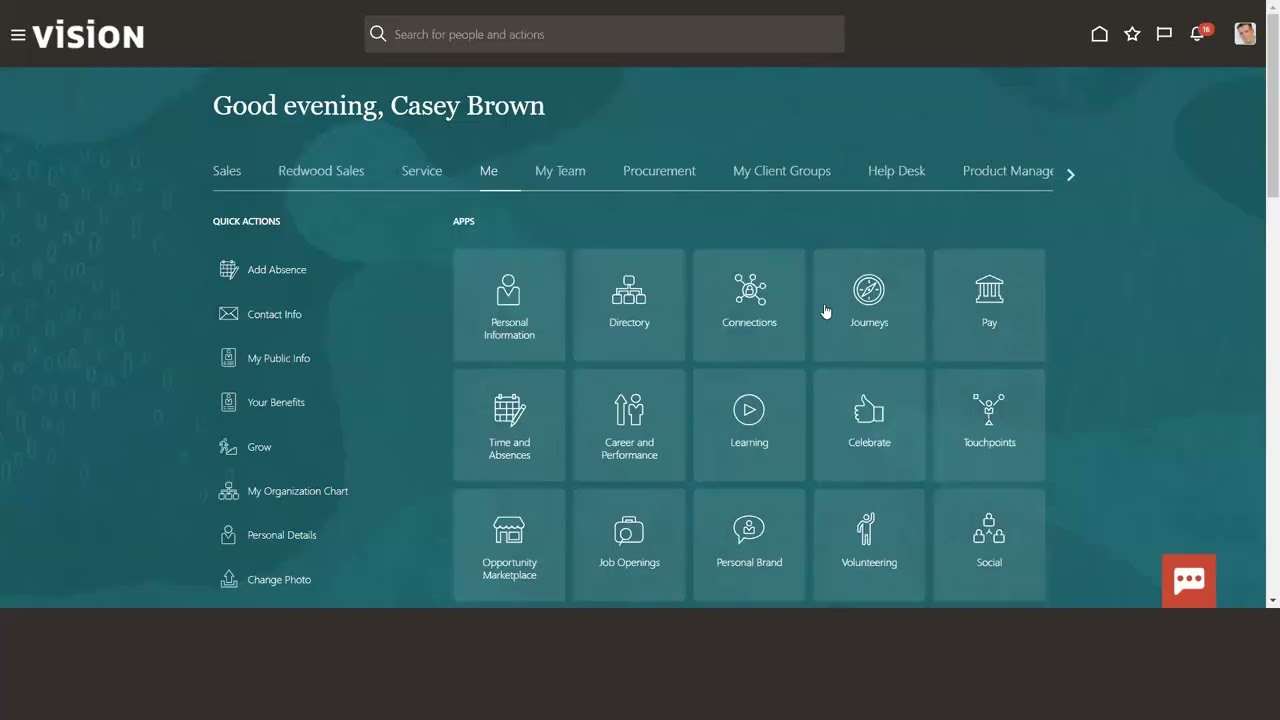Image resolution: width=1280 pixels, height=720 pixels.
Task: Open the Journeys app tile
Action: point(869,305)
